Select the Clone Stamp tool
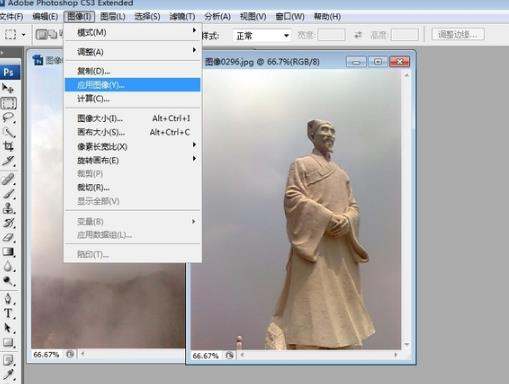 point(8,208)
